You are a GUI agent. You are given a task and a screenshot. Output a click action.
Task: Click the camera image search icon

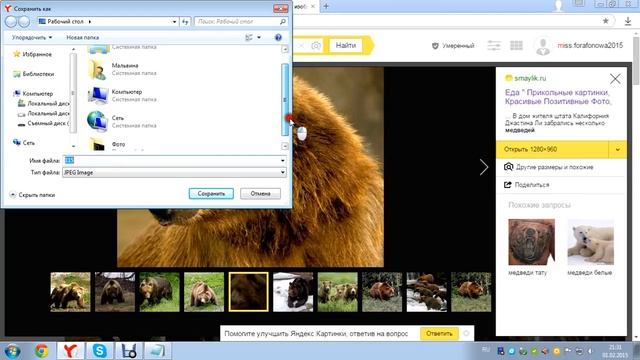[316, 46]
